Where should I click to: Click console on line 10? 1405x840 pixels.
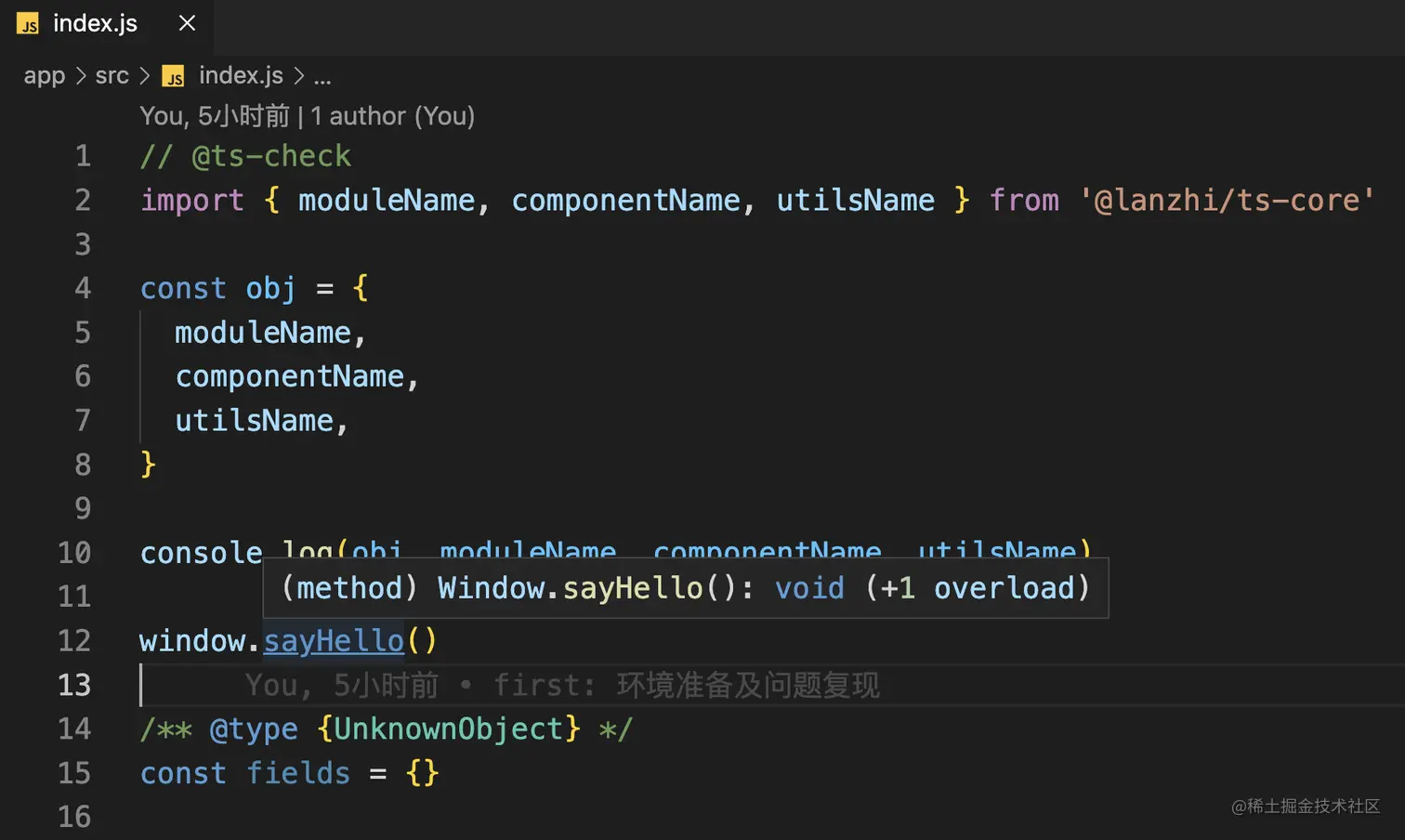click(x=202, y=553)
